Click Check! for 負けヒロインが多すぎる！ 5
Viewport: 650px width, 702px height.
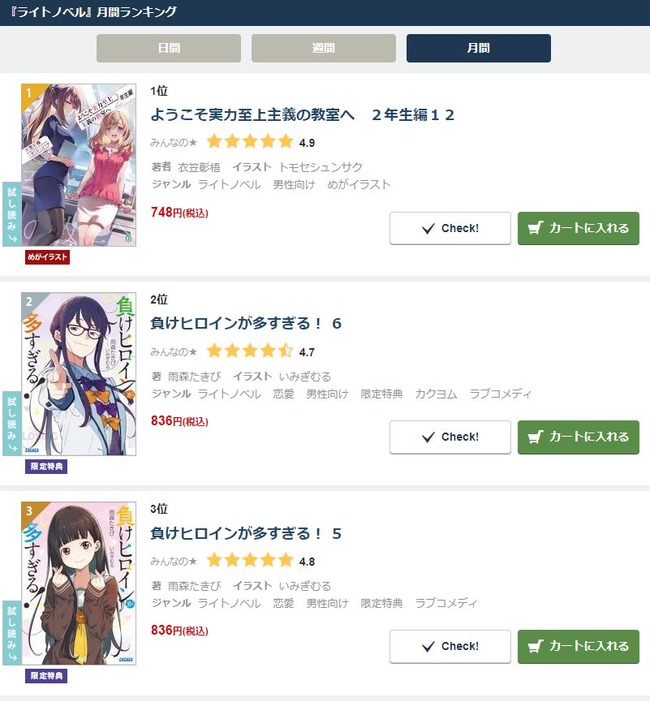[x=450, y=646]
